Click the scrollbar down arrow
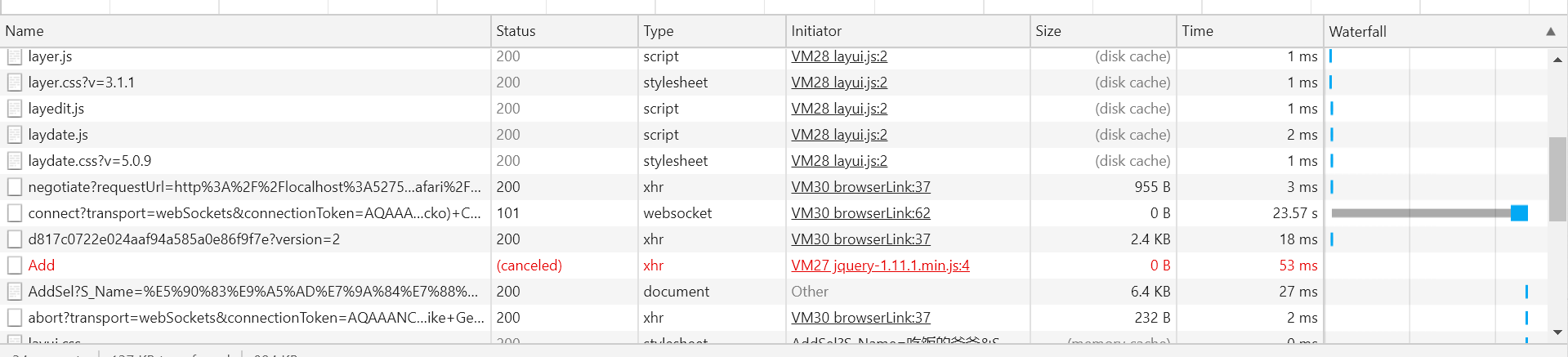Viewport: 1568px width, 357px height. click(x=1557, y=332)
